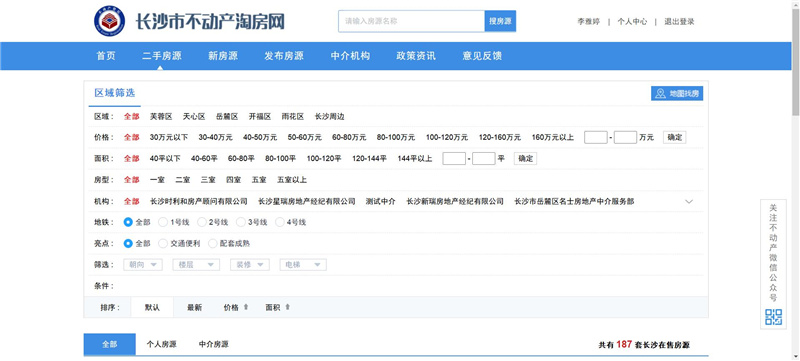Filter room type 三室
The height and width of the screenshot is (361, 800).
click(208, 180)
